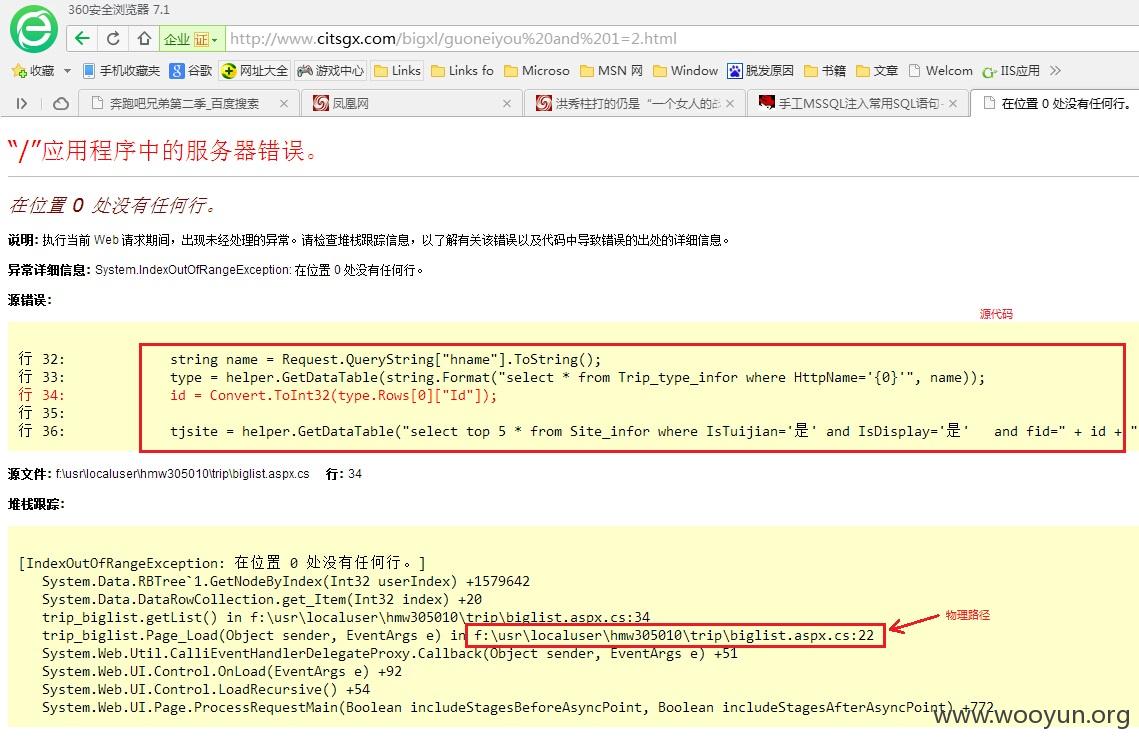Click the trip_biglist.Page_Load stack line
Viewport: 1139px width, 744px height.
(x=458, y=636)
